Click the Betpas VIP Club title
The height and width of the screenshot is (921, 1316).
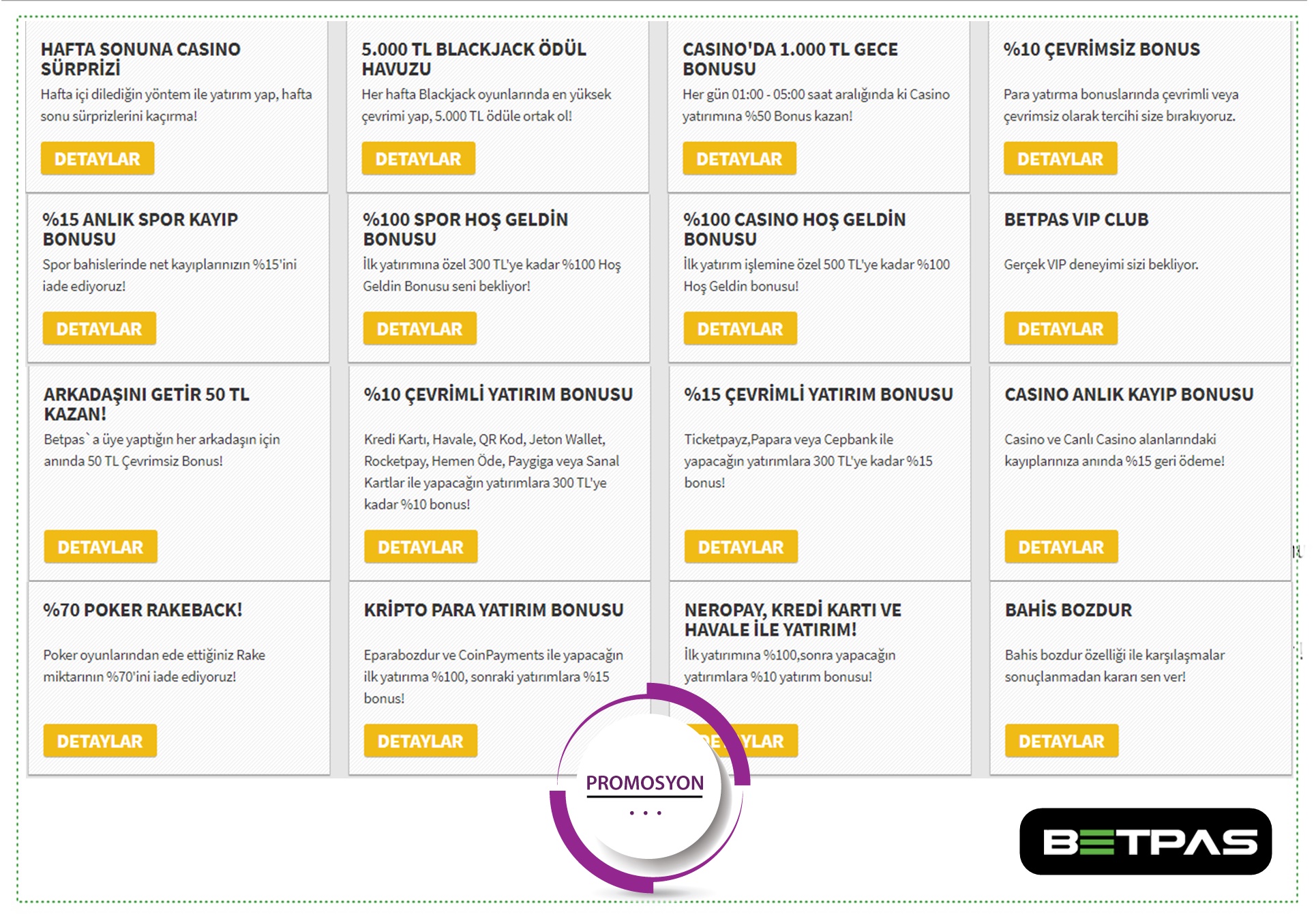click(x=1076, y=220)
